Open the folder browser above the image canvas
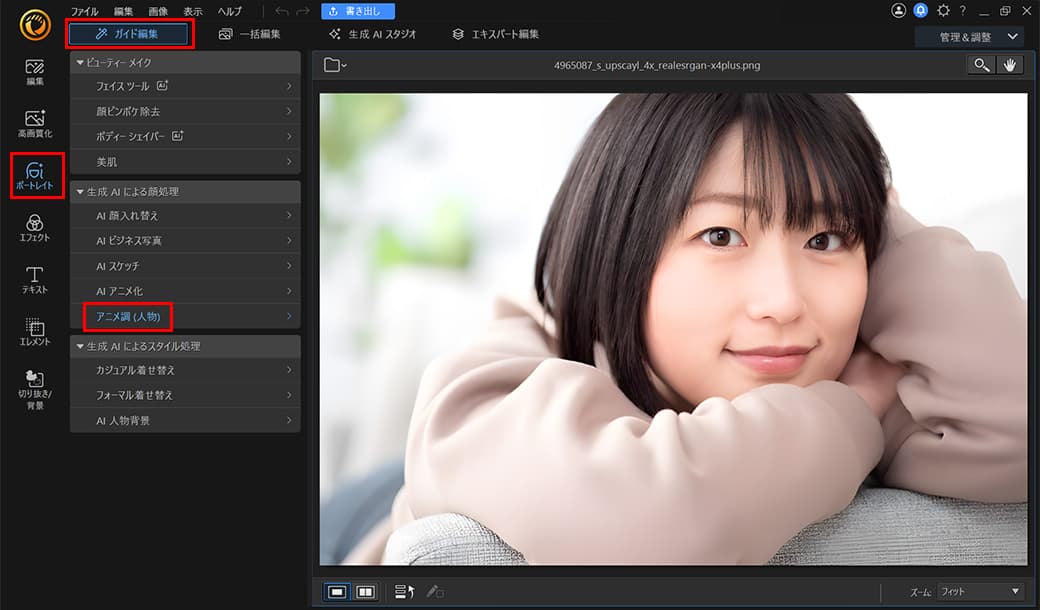The height and width of the screenshot is (610, 1040). (x=336, y=64)
